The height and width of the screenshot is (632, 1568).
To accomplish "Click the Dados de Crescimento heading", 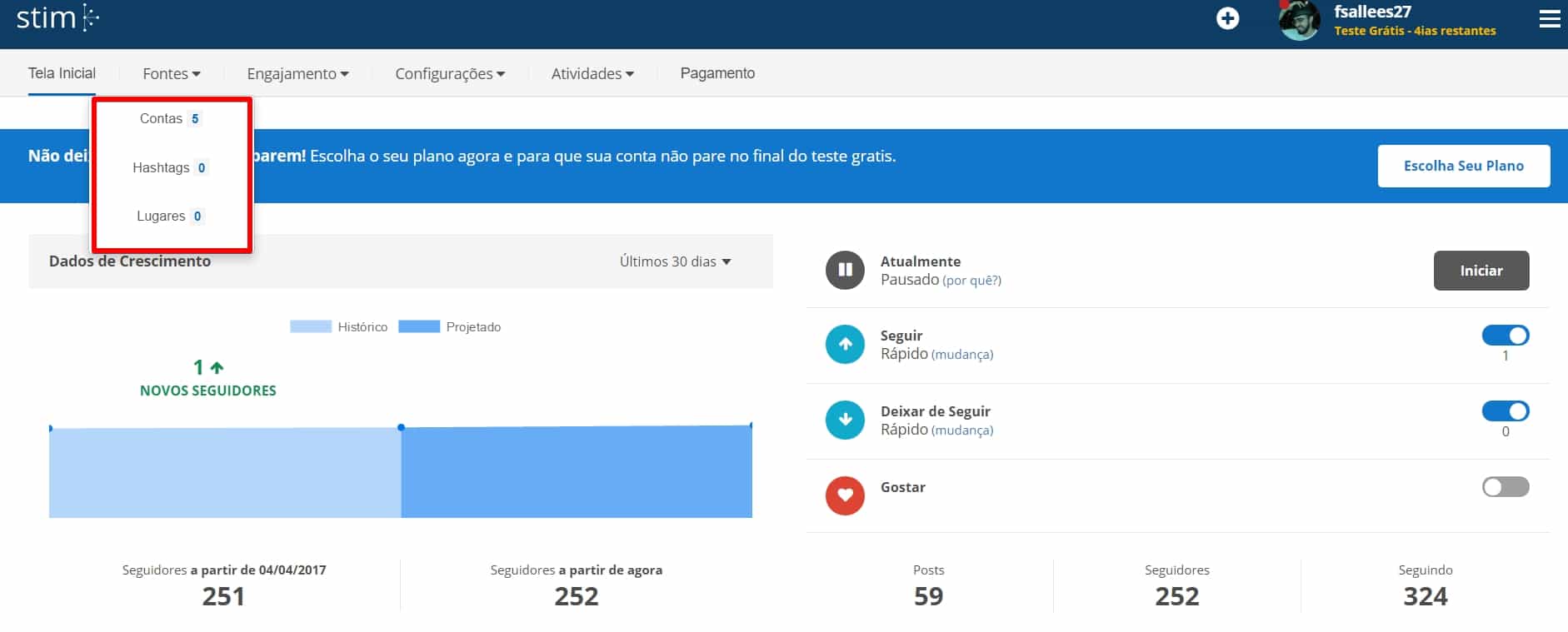I will click(x=130, y=261).
